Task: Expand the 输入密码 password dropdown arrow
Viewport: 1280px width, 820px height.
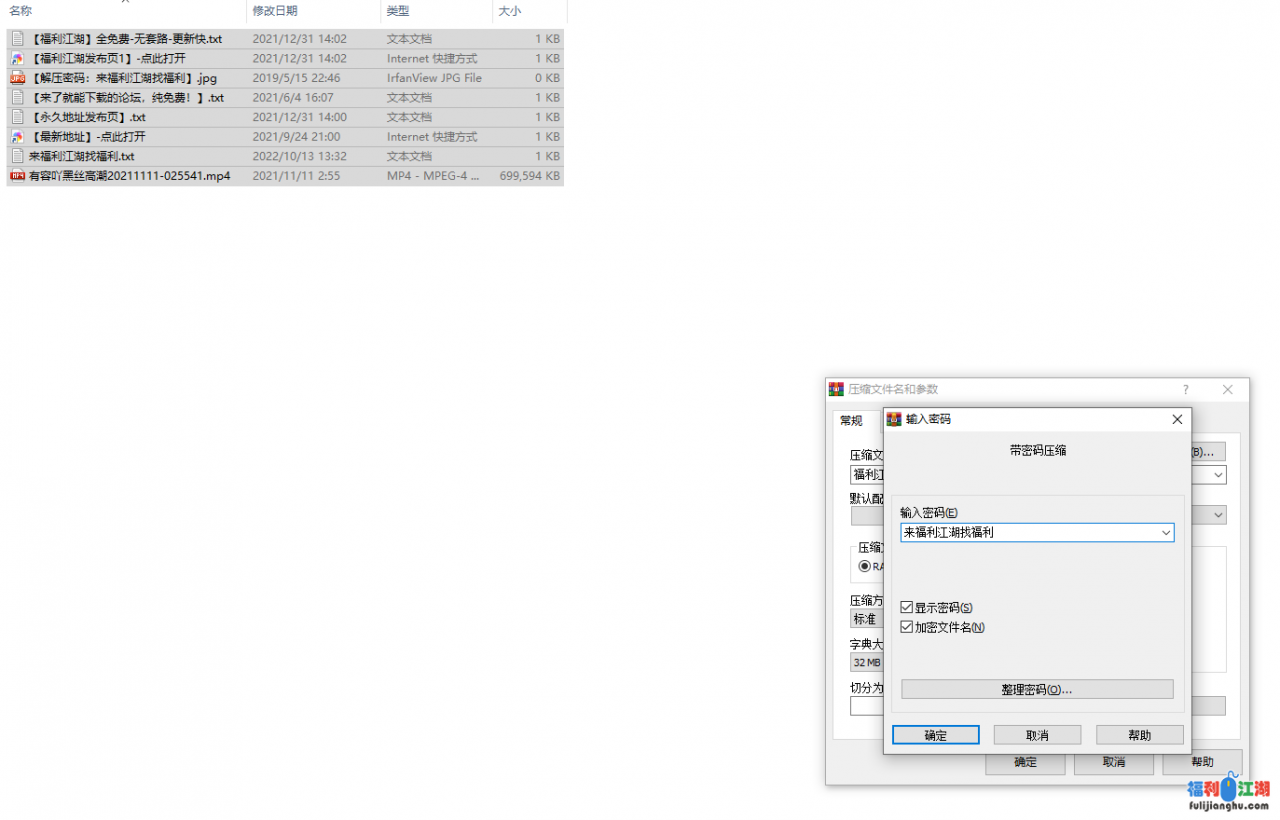Action: pyautogui.click(x=1166, y=534)
